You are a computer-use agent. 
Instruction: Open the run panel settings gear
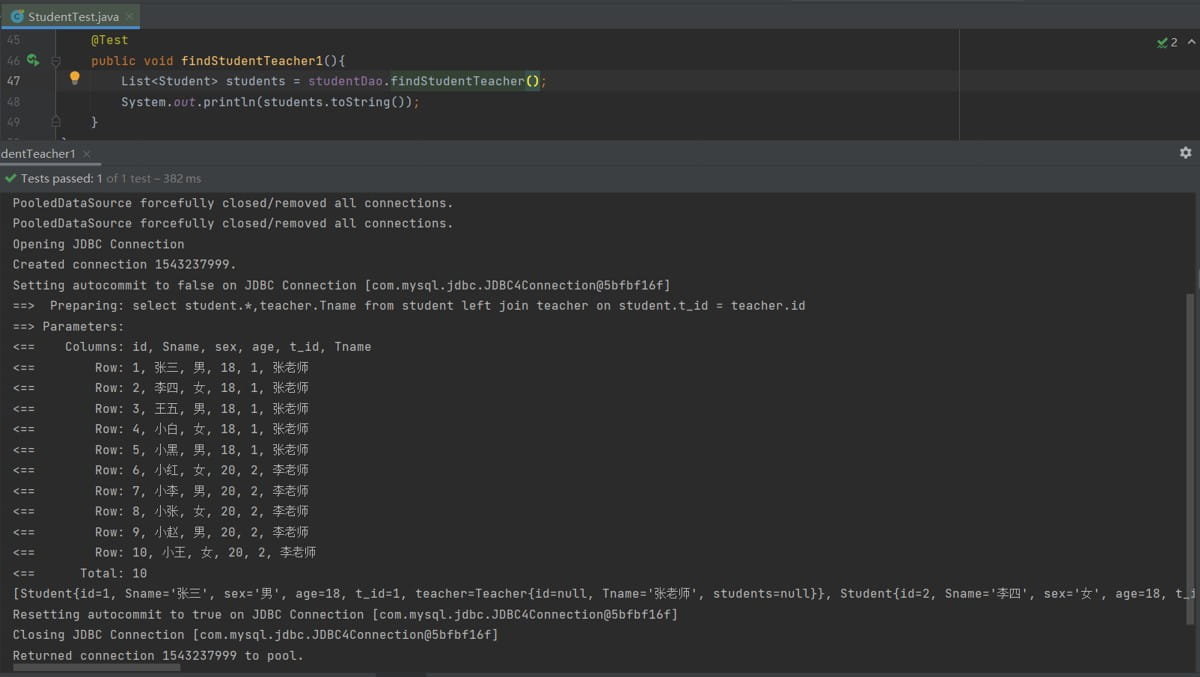click(x=1185, y=153)
